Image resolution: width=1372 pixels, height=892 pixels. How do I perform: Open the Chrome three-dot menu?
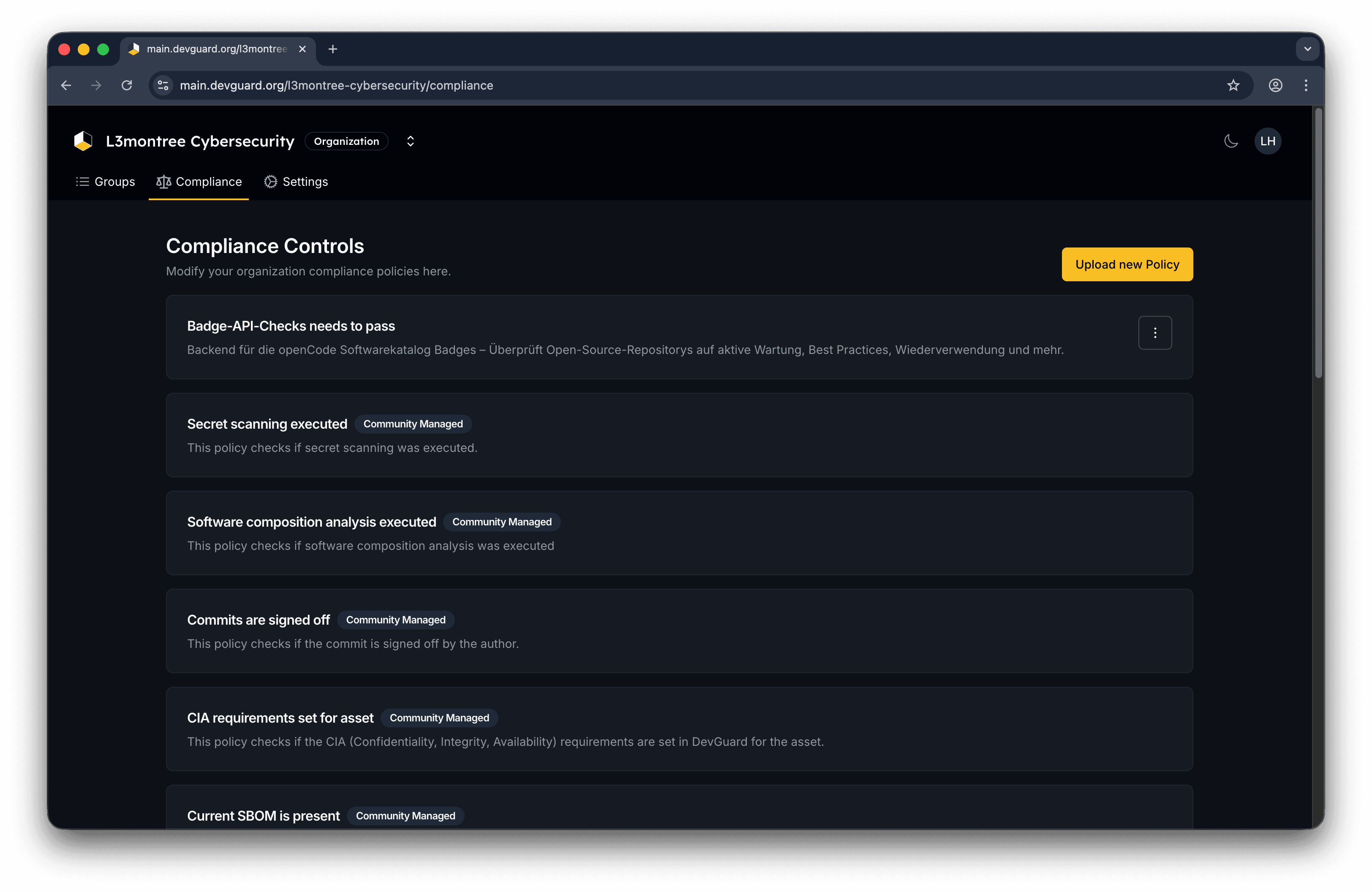tap(1306, 85)
